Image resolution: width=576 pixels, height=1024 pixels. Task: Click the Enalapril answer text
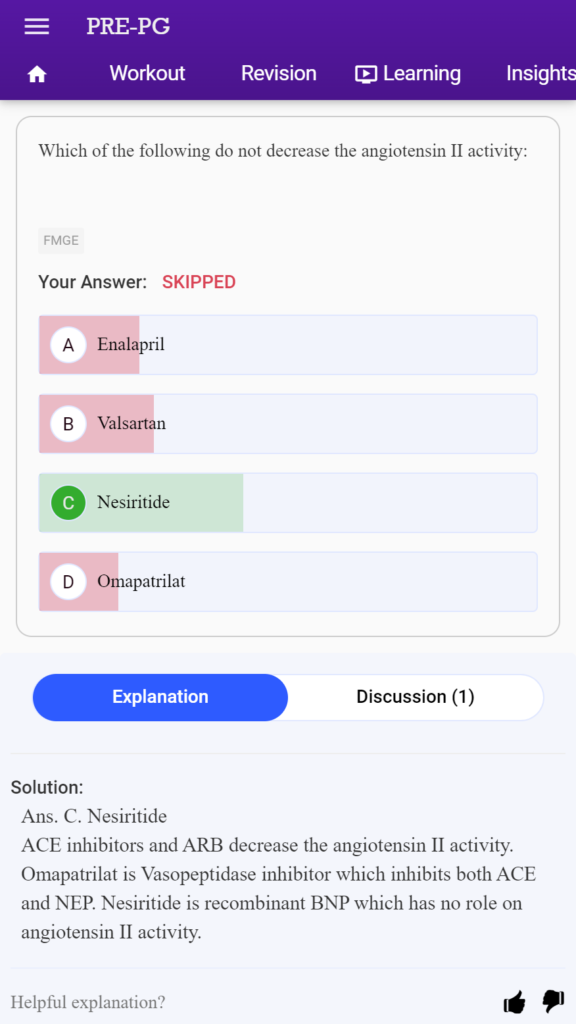[131, 344]
